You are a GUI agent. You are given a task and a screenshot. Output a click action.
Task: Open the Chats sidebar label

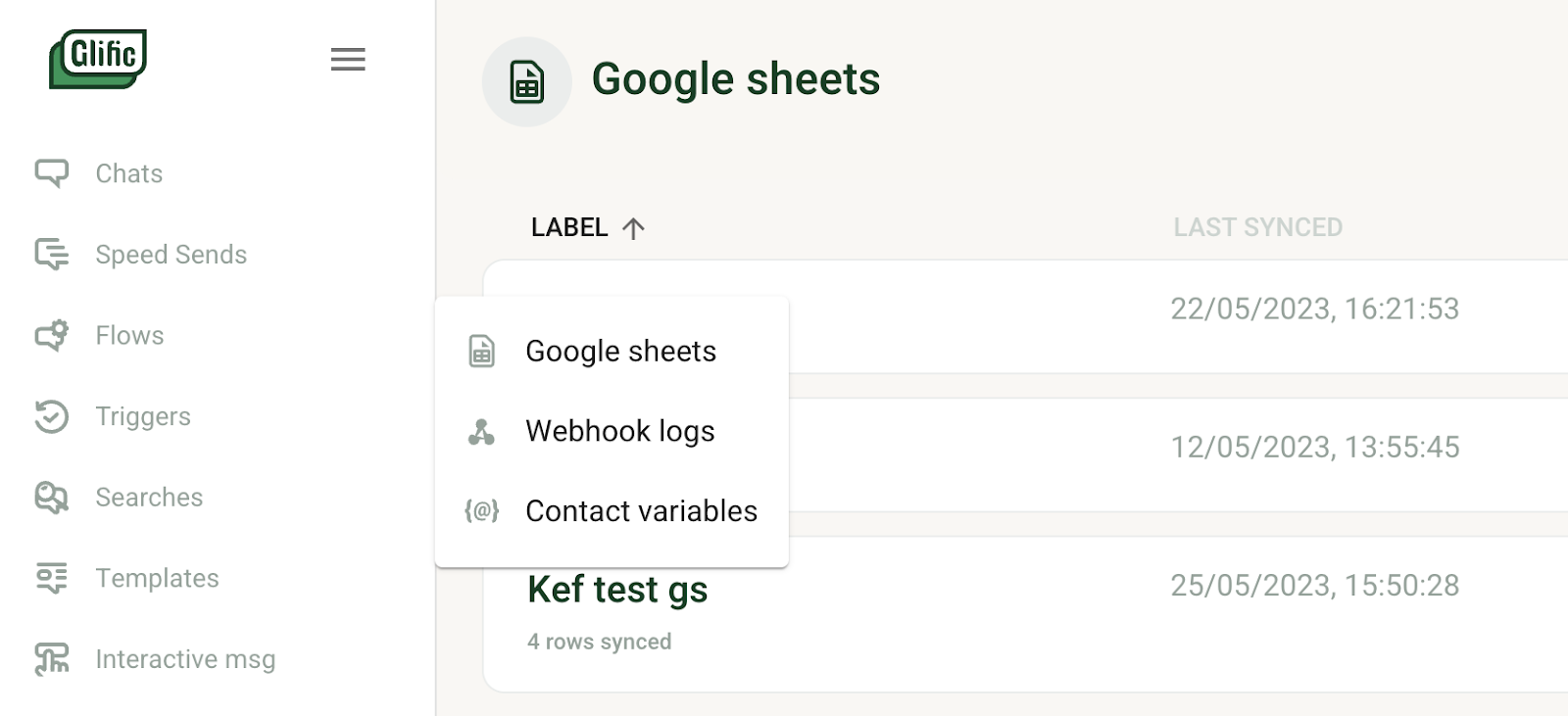point(129,173)
